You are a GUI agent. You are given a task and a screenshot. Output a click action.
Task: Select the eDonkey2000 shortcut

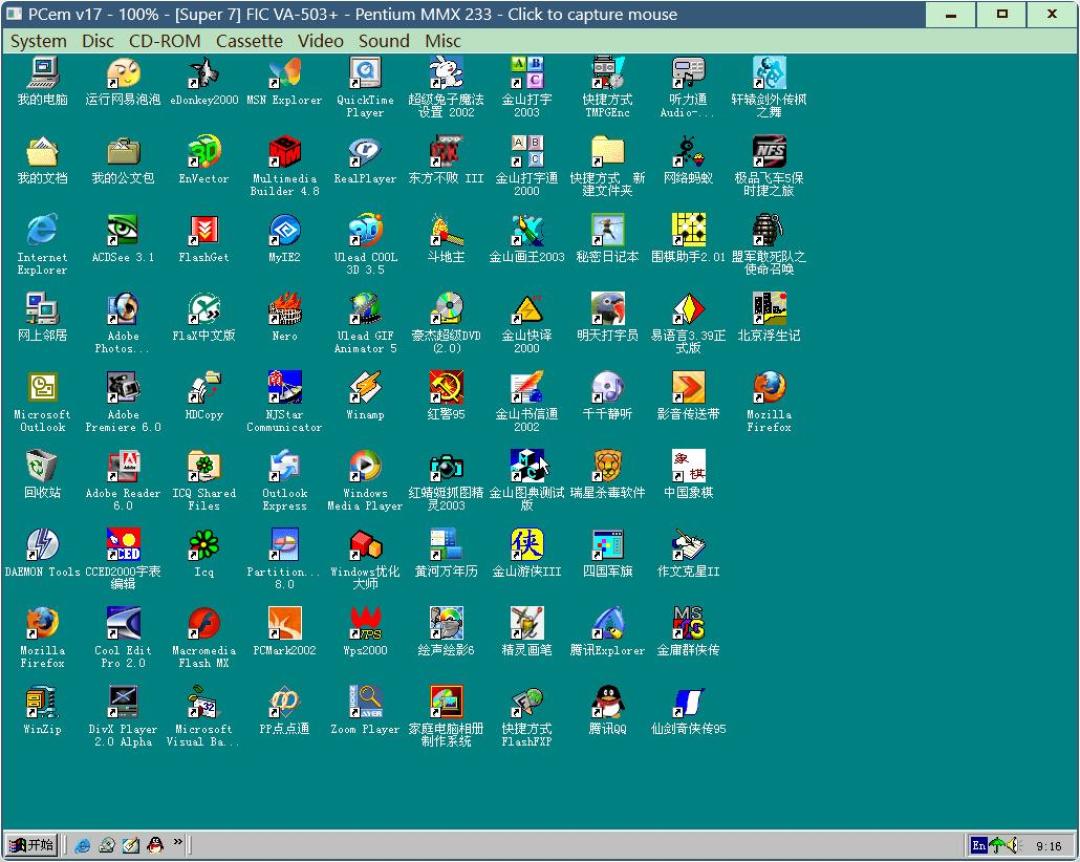pos(204,81)
